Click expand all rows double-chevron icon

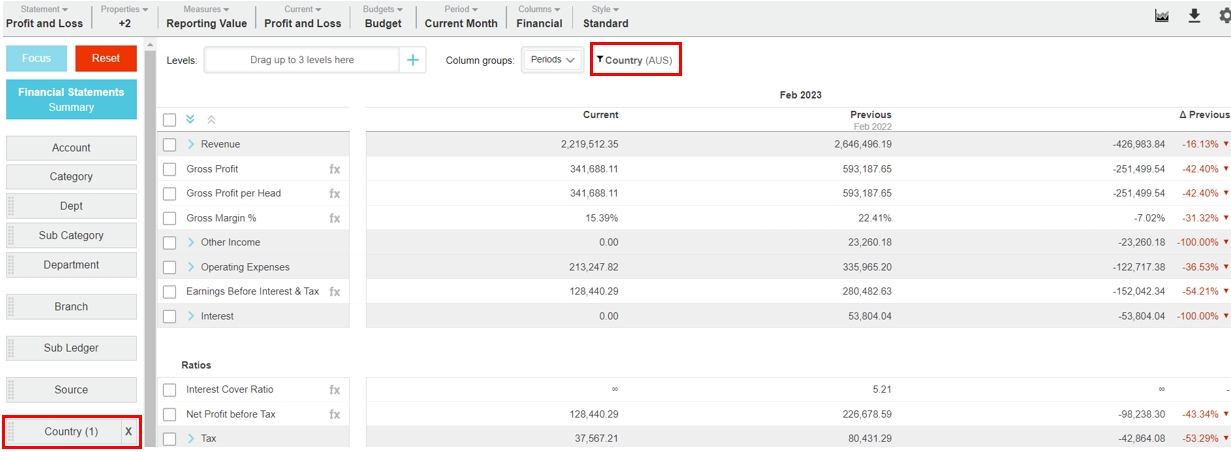pyautogui.click(x=191, y=119)
